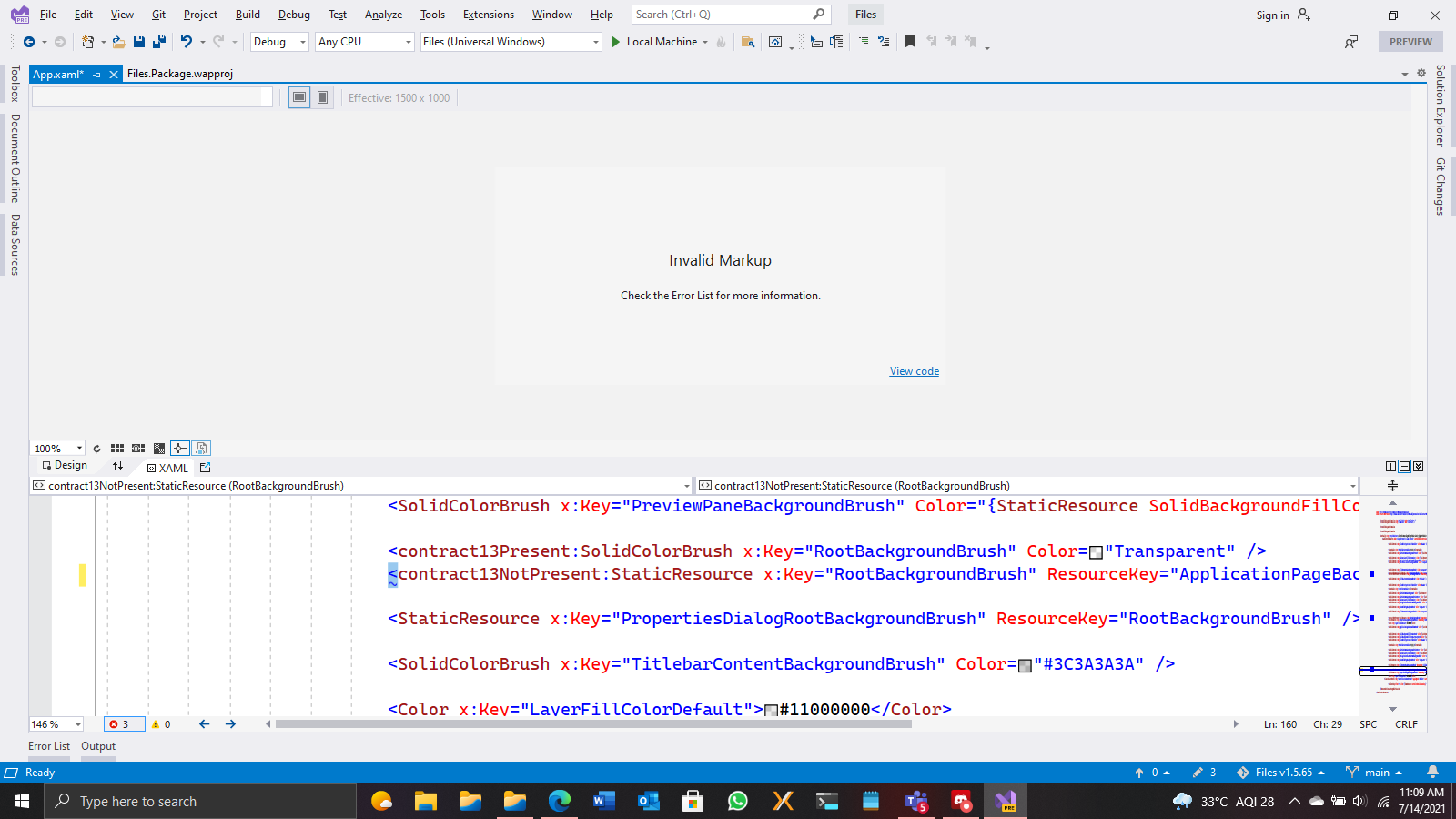1456x819 pixels.
Task: Click the bookmark toolbar icon
Action: (x=910, y=42)
